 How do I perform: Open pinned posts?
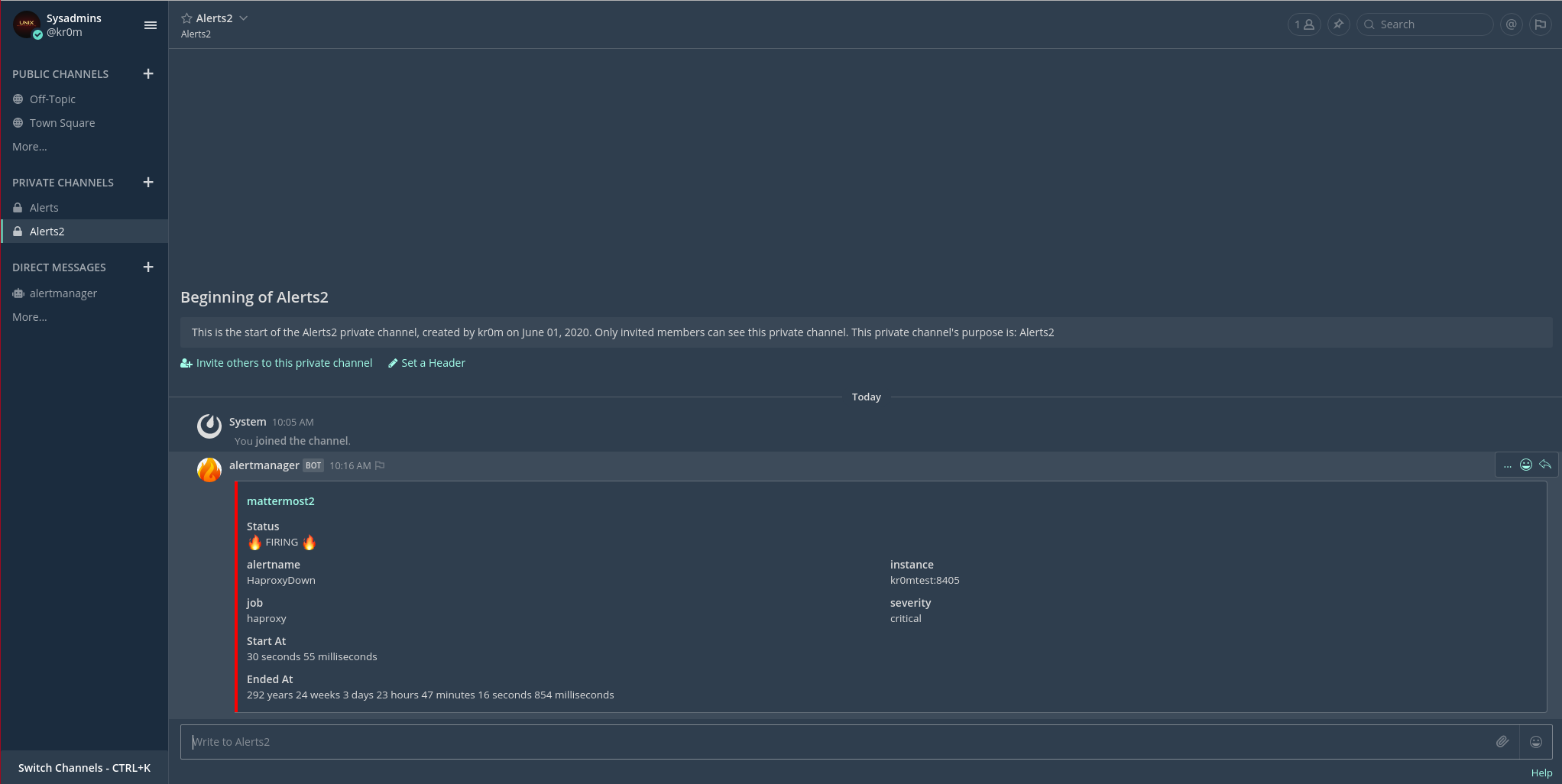point(1338,24)
